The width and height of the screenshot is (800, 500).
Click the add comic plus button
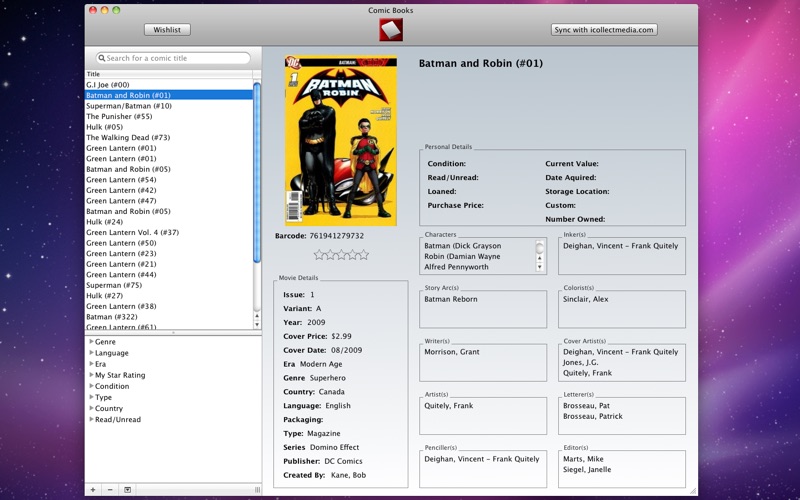(93, 490)
